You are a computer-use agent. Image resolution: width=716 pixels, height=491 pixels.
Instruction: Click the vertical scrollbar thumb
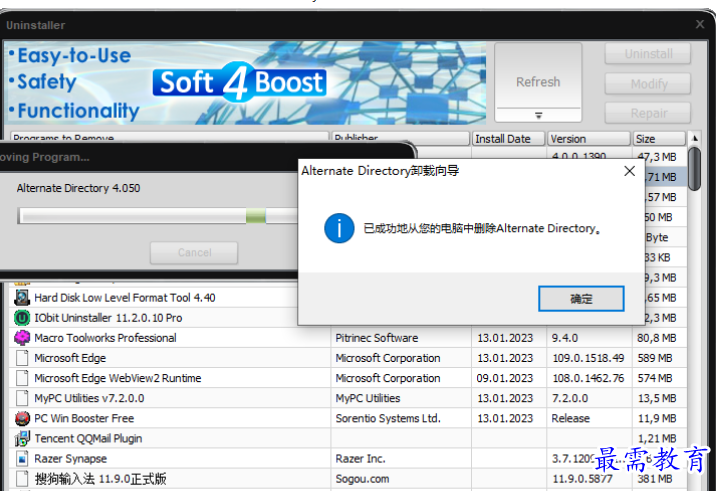coord(694,169)
